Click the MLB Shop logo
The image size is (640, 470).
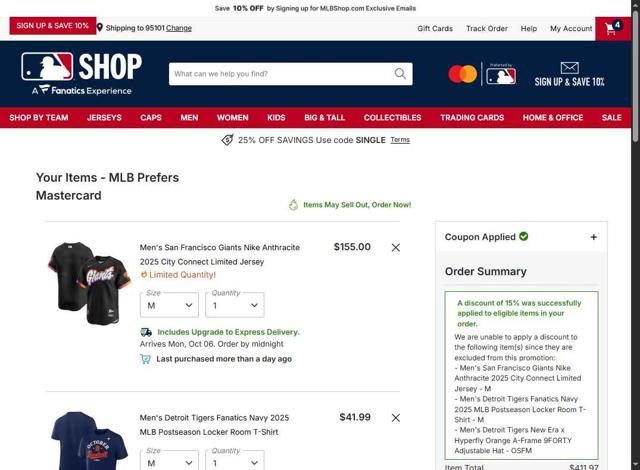81,73
